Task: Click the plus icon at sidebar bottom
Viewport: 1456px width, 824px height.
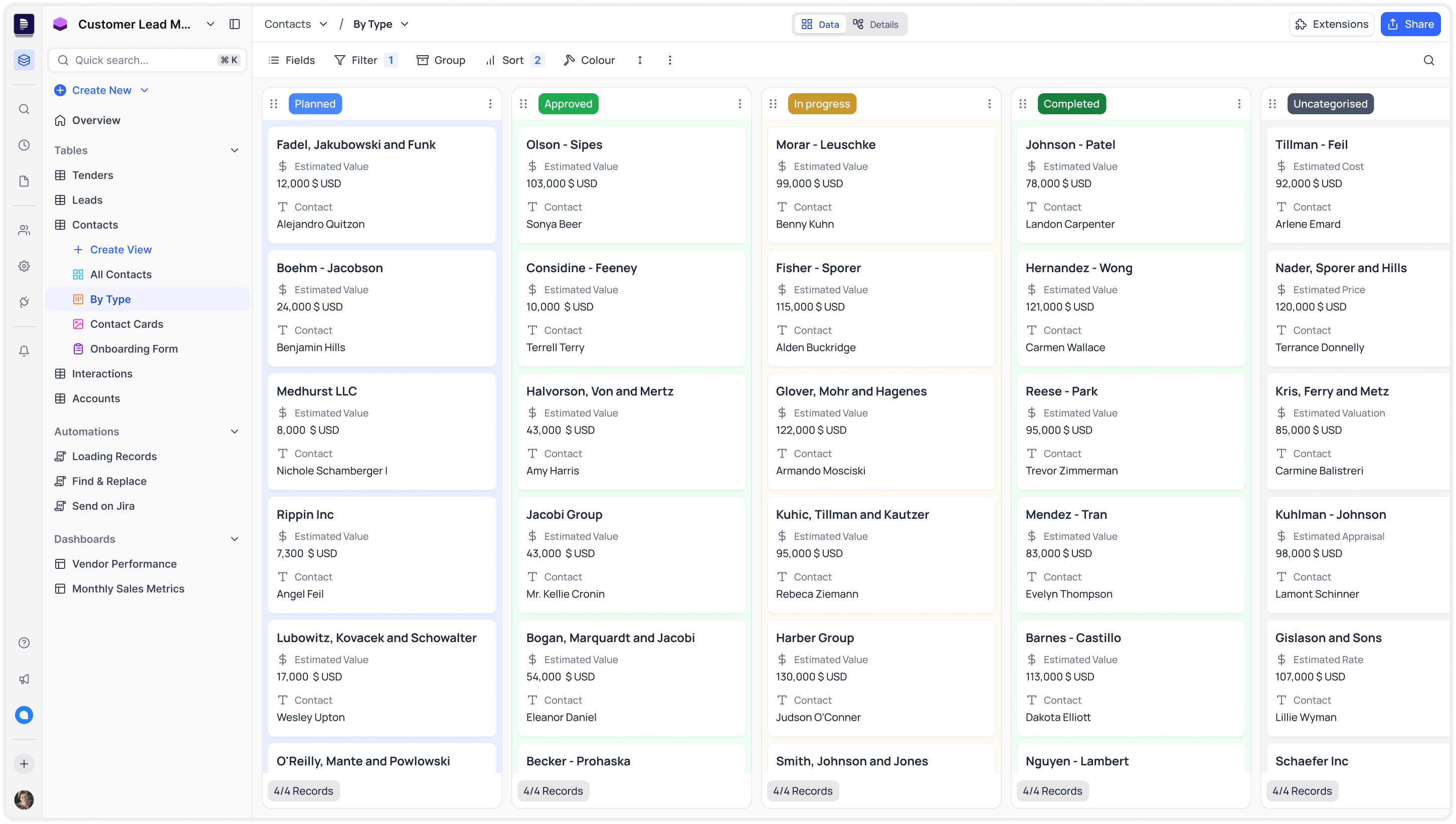Action: point(24,763)
